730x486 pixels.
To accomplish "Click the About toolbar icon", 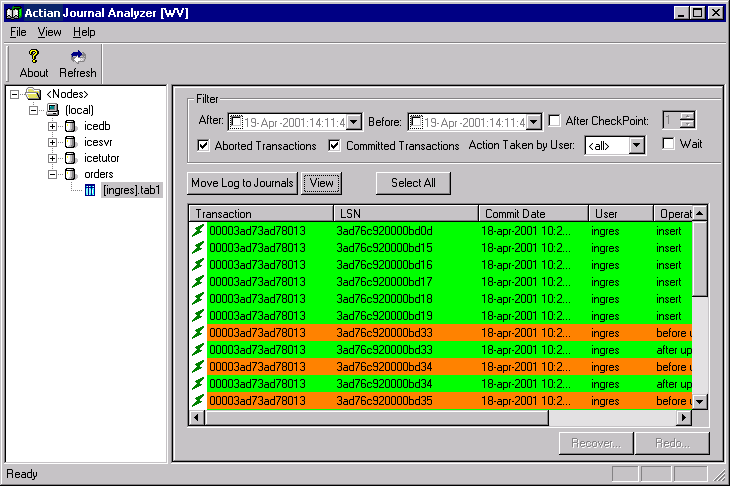I will point(33,57).
